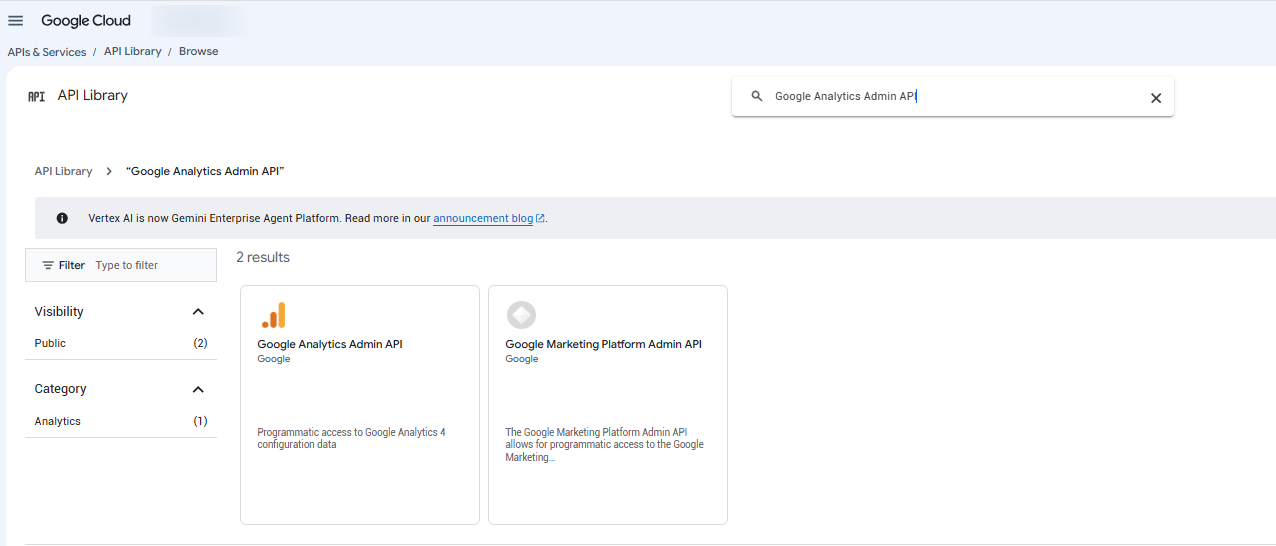Click the chevron after API Library breadcrumb
Image resolution: width=1276 pixels, height=546 pixels.
coord(109,172)
